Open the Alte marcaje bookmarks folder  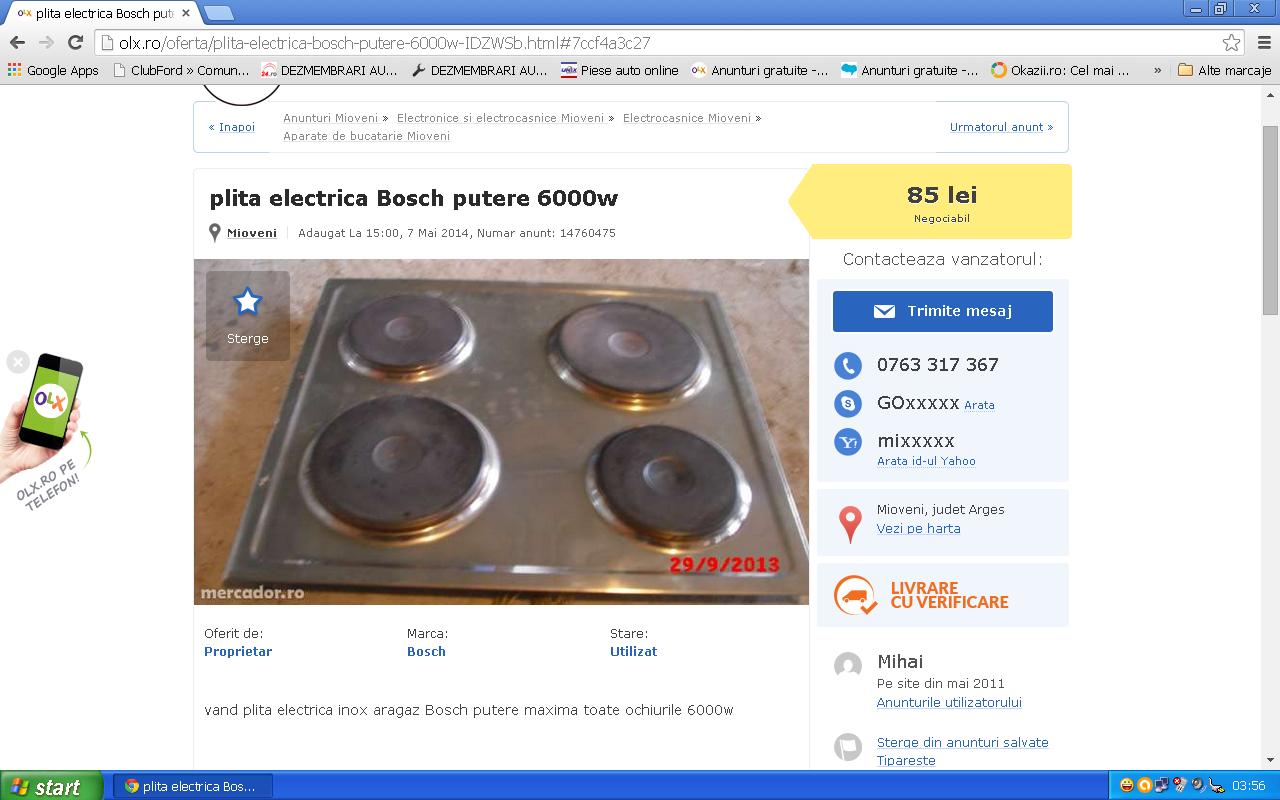(x=1224, y=70)
